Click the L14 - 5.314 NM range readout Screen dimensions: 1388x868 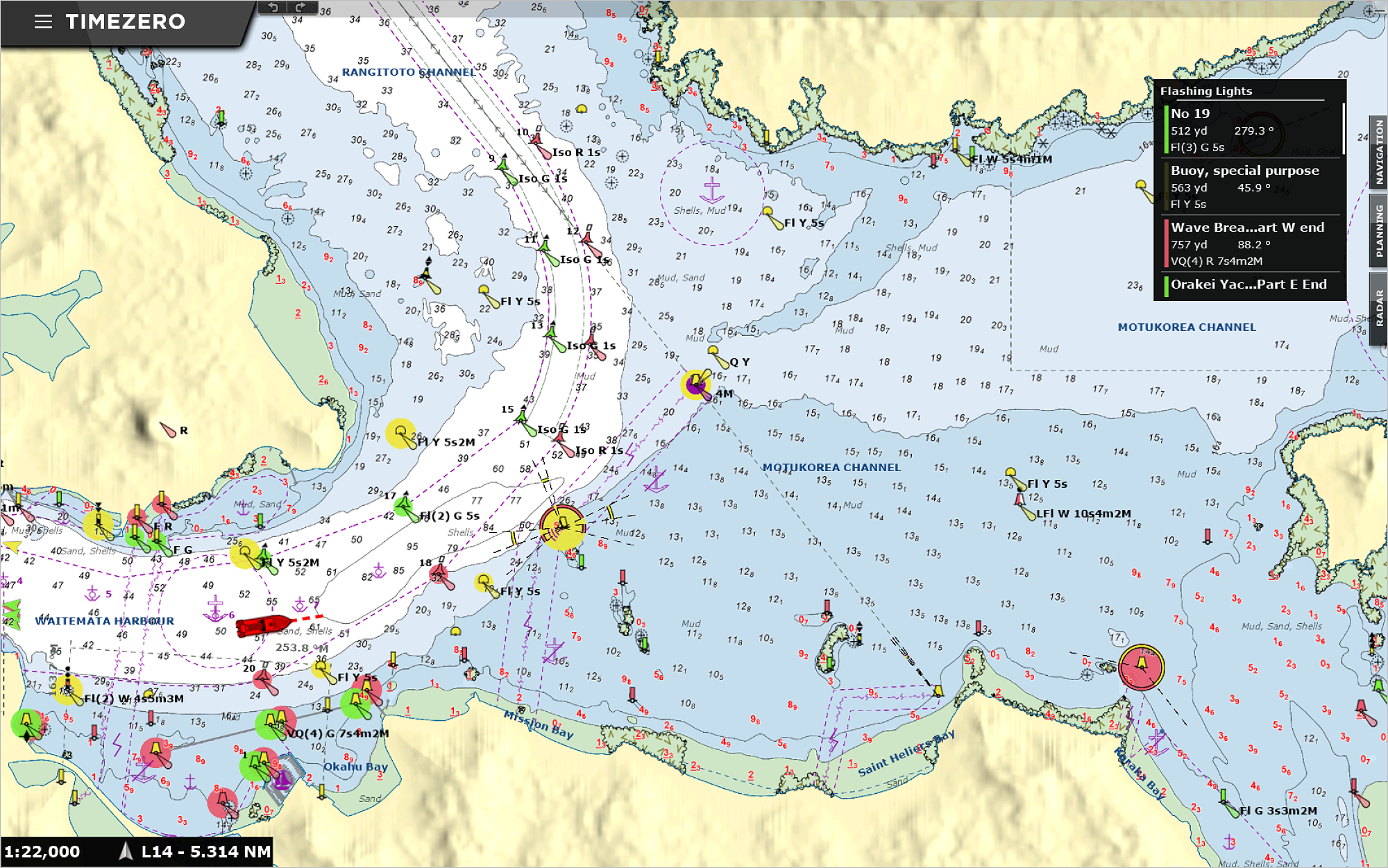pos(205,851)
